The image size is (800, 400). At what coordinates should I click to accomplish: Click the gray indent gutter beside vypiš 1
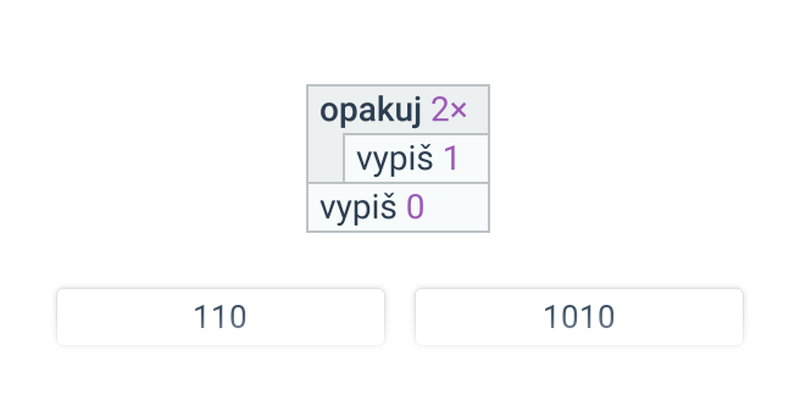pyautogui.click(x=326, y=158)
